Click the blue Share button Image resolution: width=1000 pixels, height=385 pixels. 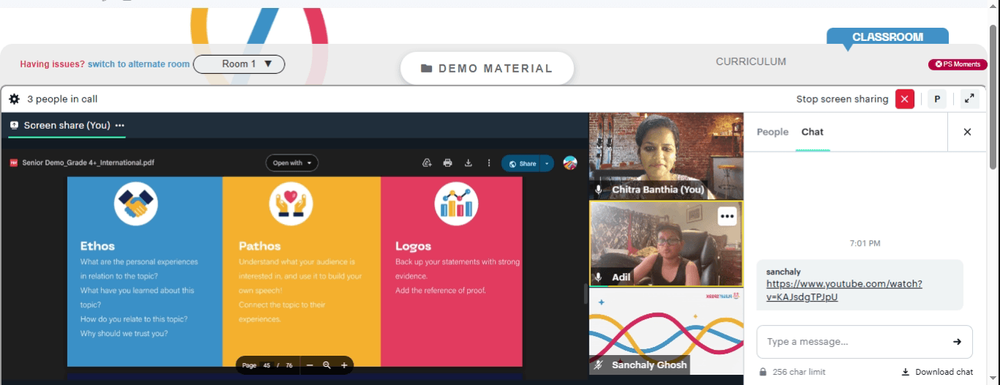pyautogui.click(x=522, y=164)
